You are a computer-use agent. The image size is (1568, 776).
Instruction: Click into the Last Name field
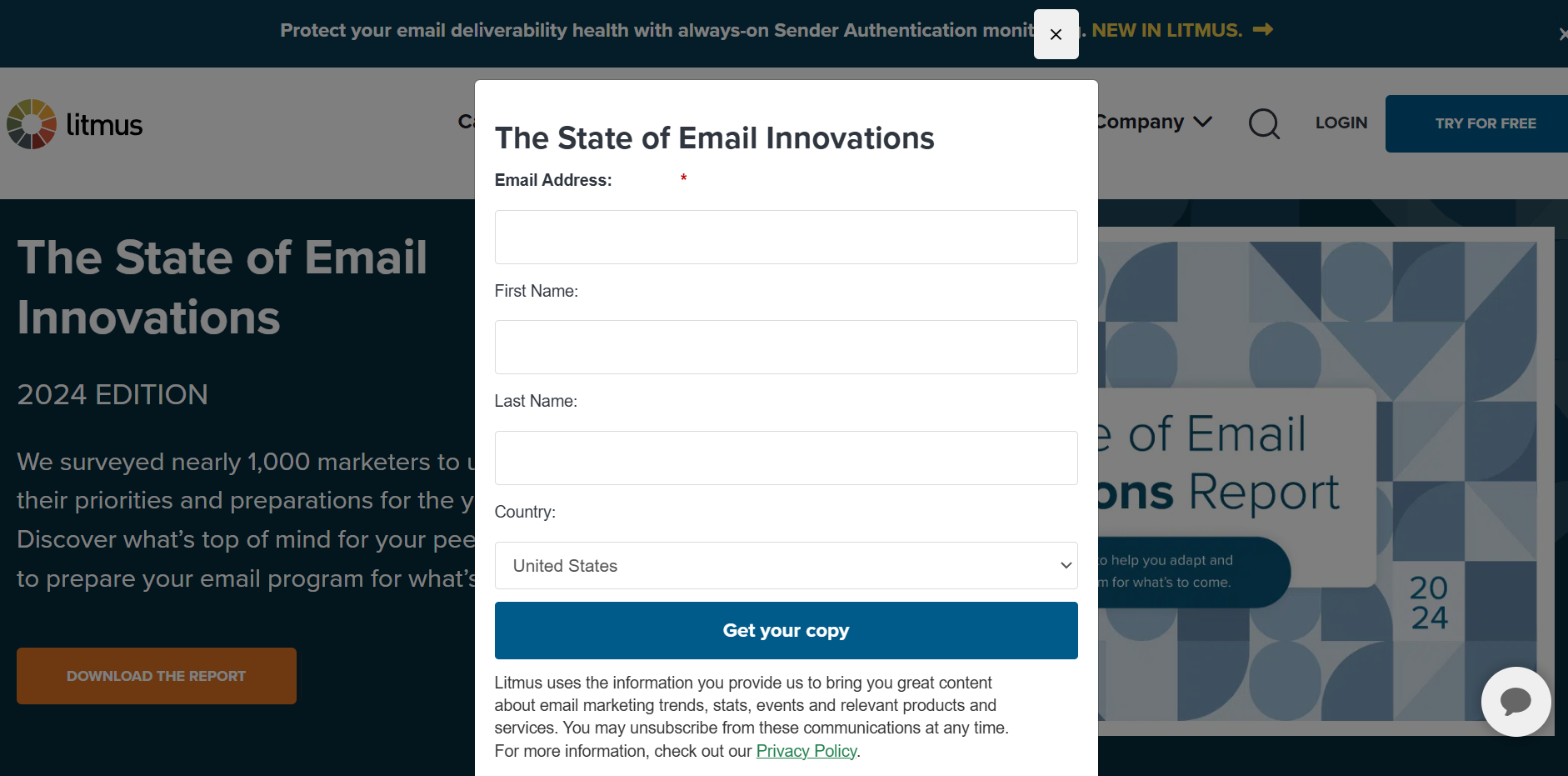pos(786,458)
